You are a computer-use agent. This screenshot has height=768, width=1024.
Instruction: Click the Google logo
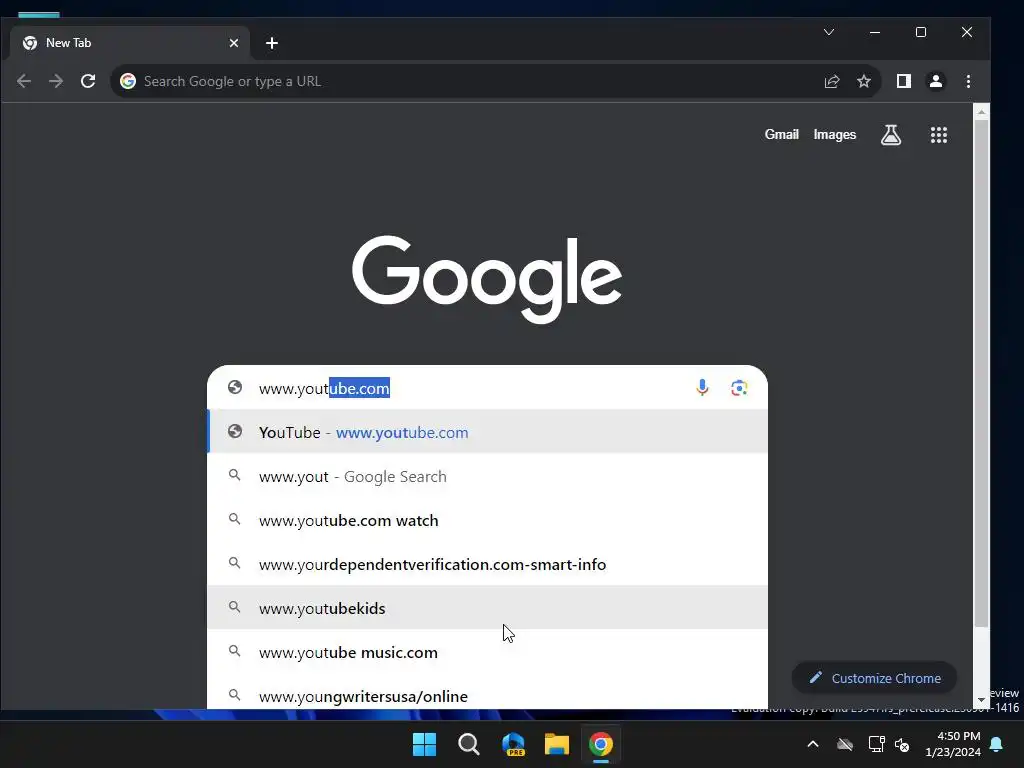(x=487, y=278)
